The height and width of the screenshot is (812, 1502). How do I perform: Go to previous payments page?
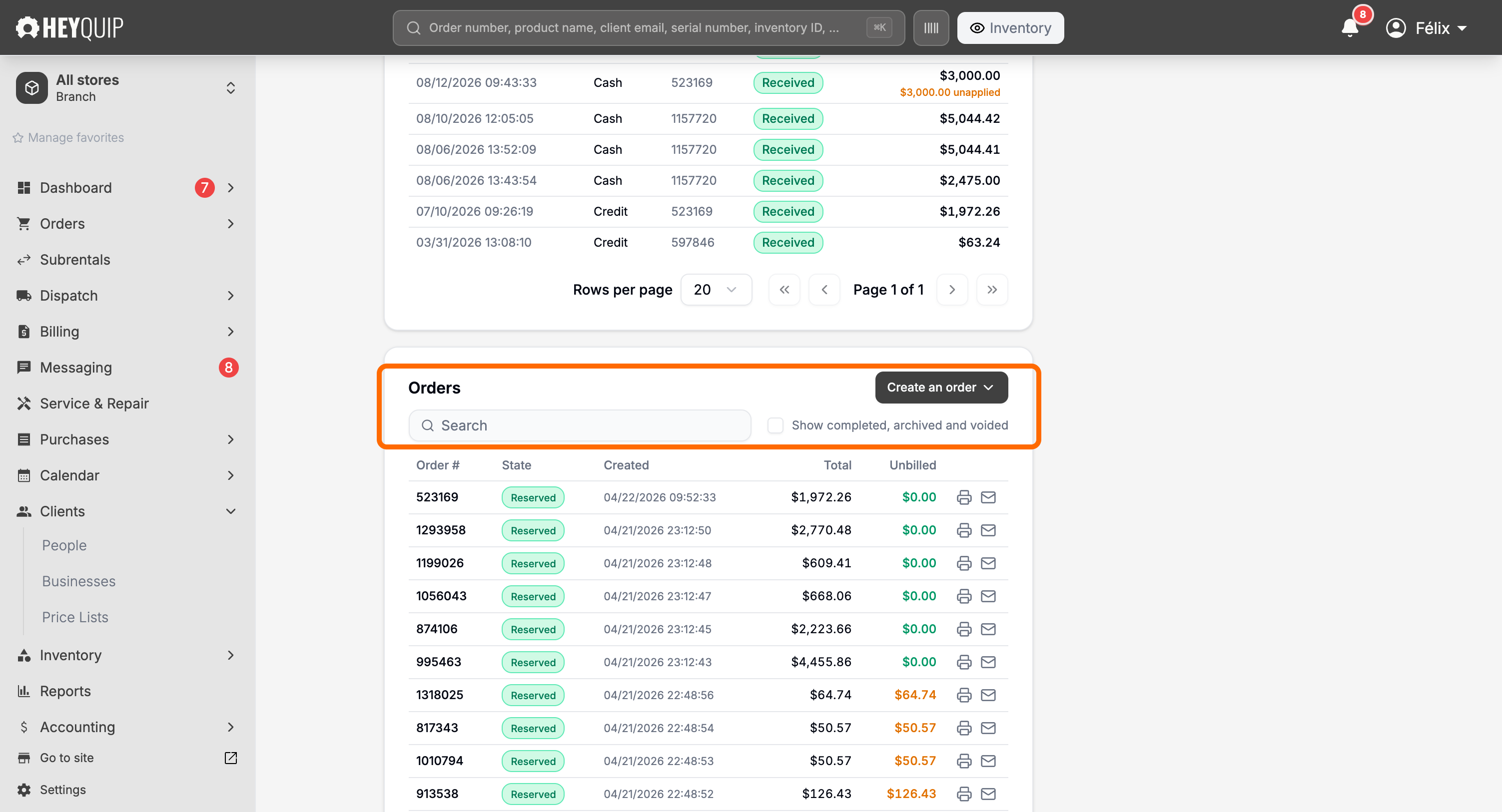[x=824, y=290]
